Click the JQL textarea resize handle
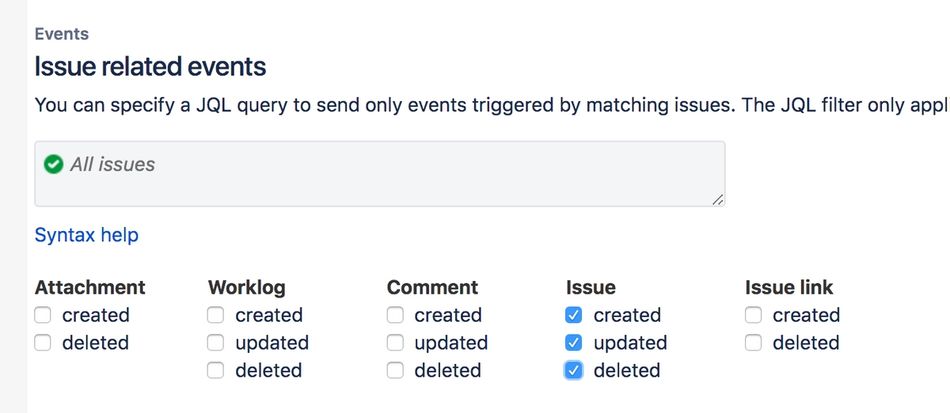 pos(718,200)
